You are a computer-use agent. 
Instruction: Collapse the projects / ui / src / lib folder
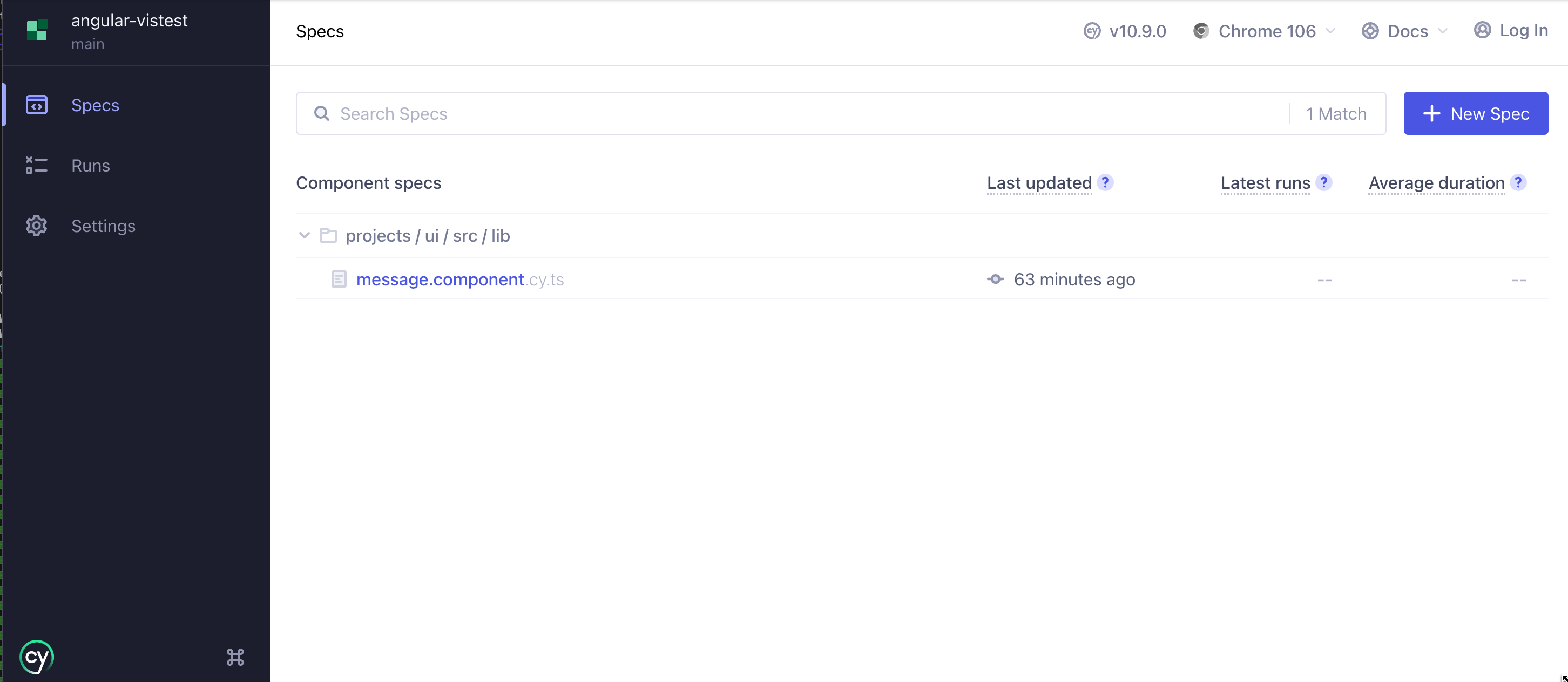305,235
